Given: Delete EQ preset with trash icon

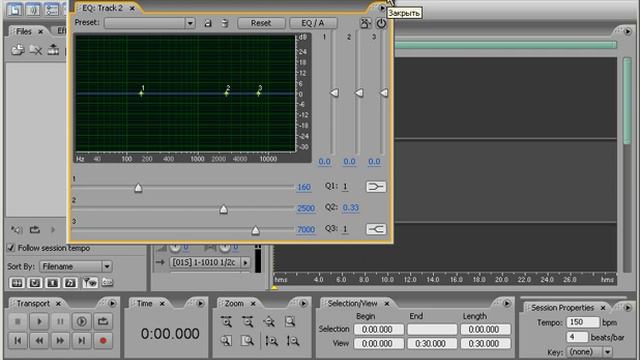Looking at the screenshot, I should (x=225, y=23).
